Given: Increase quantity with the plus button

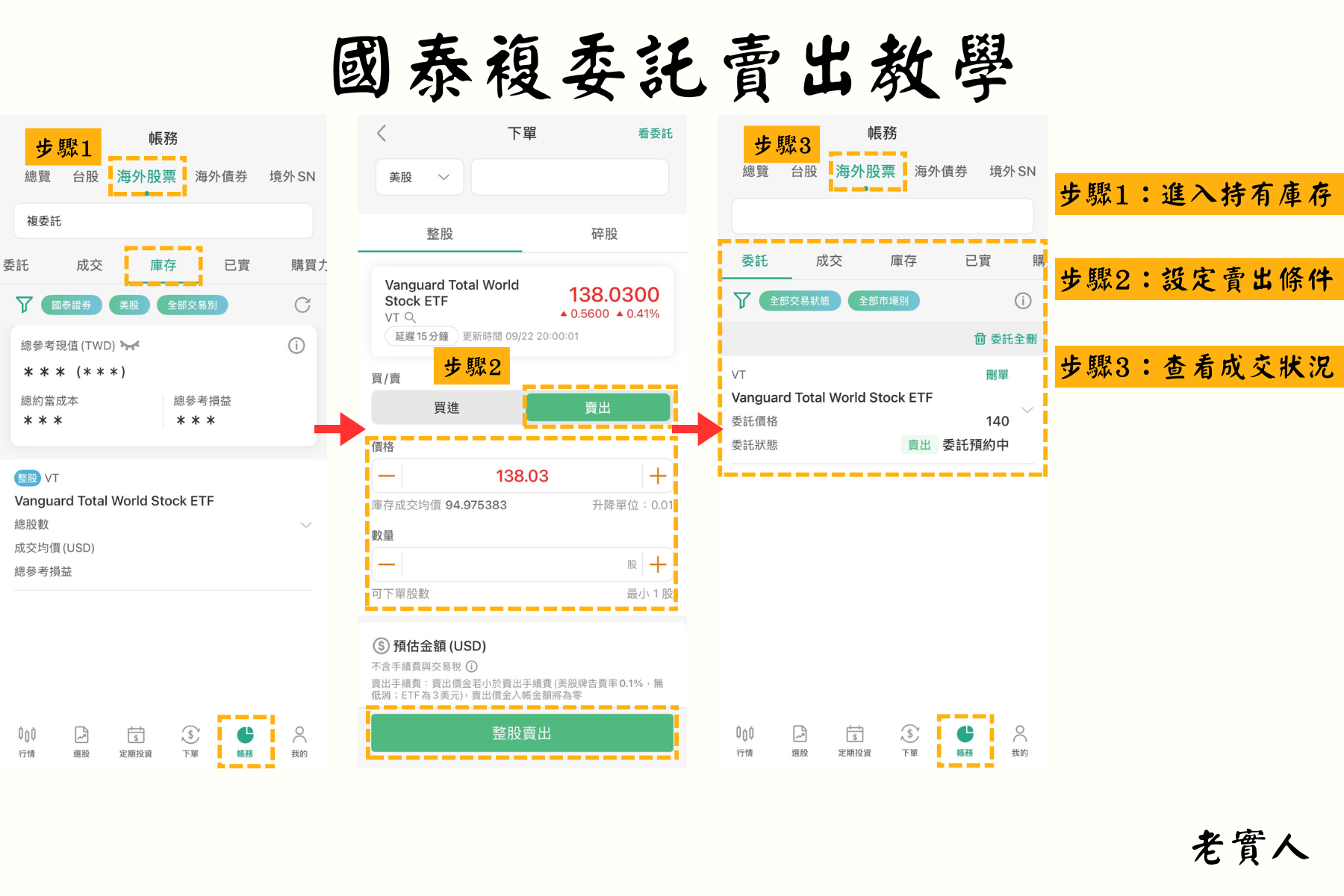Looking at the screenshot, I should pos(658,564).
